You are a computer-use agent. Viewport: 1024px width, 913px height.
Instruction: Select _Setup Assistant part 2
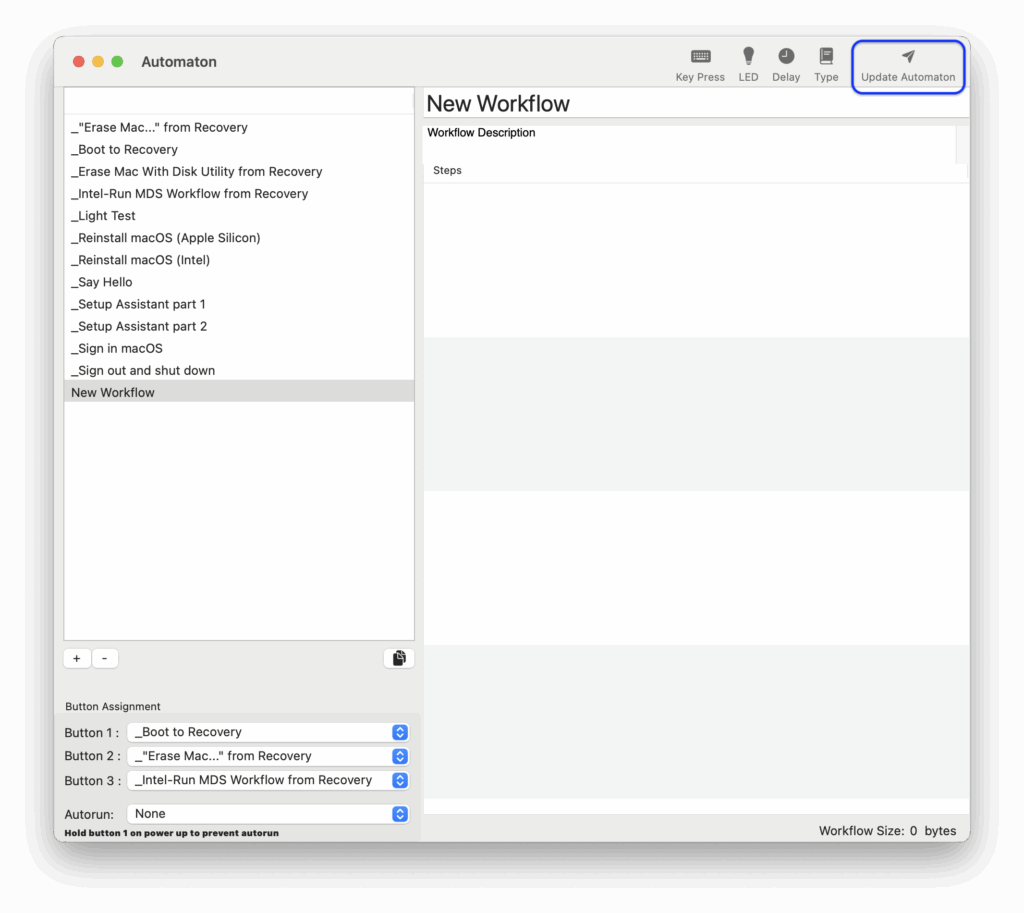tap(239, 327)
